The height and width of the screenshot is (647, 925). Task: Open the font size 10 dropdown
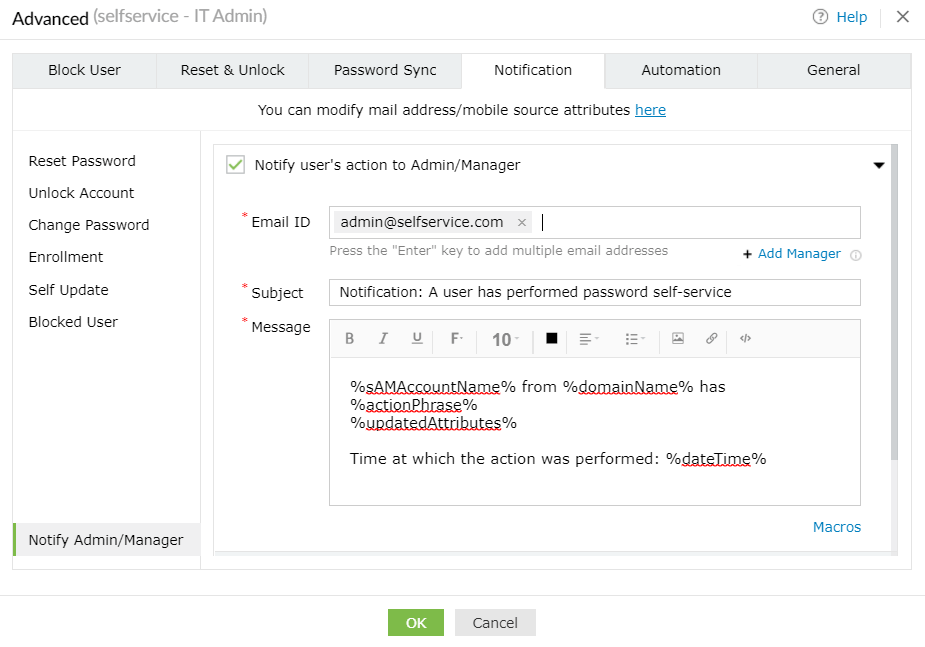505,340
